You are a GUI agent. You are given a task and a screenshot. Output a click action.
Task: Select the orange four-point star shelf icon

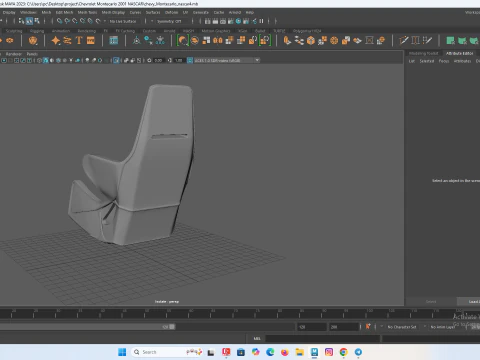coord(56,41)
